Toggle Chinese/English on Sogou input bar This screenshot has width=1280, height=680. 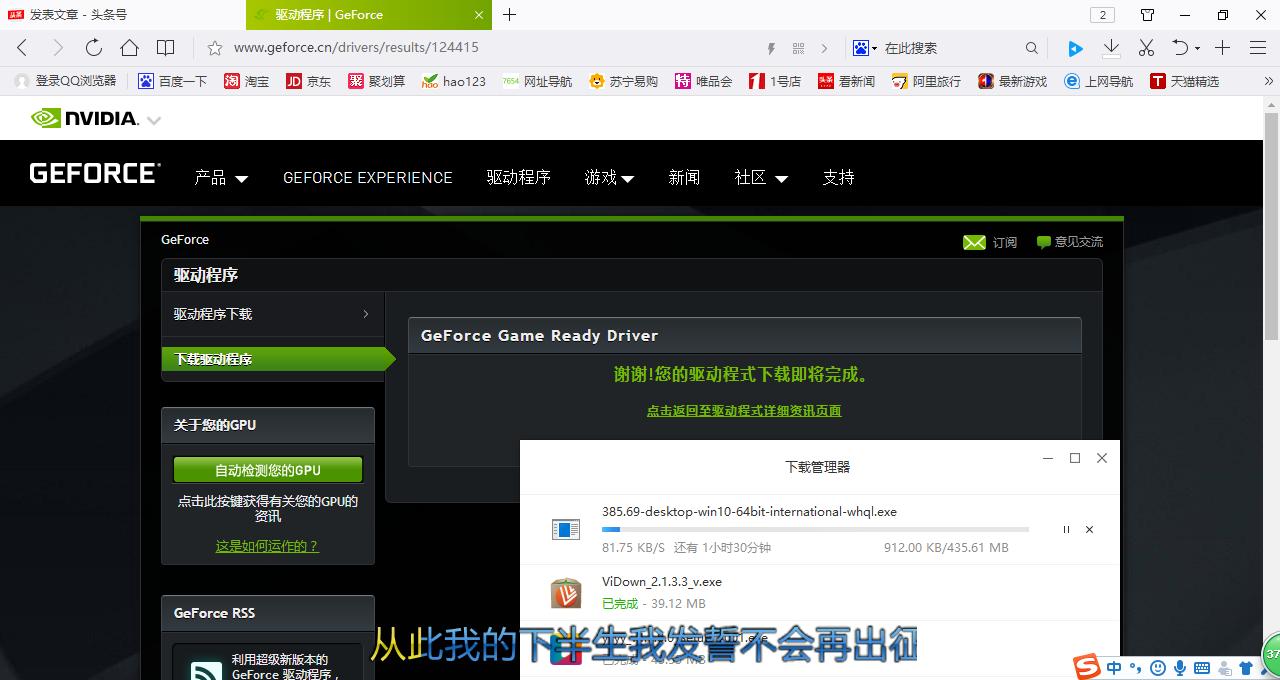coord(1114,668)
